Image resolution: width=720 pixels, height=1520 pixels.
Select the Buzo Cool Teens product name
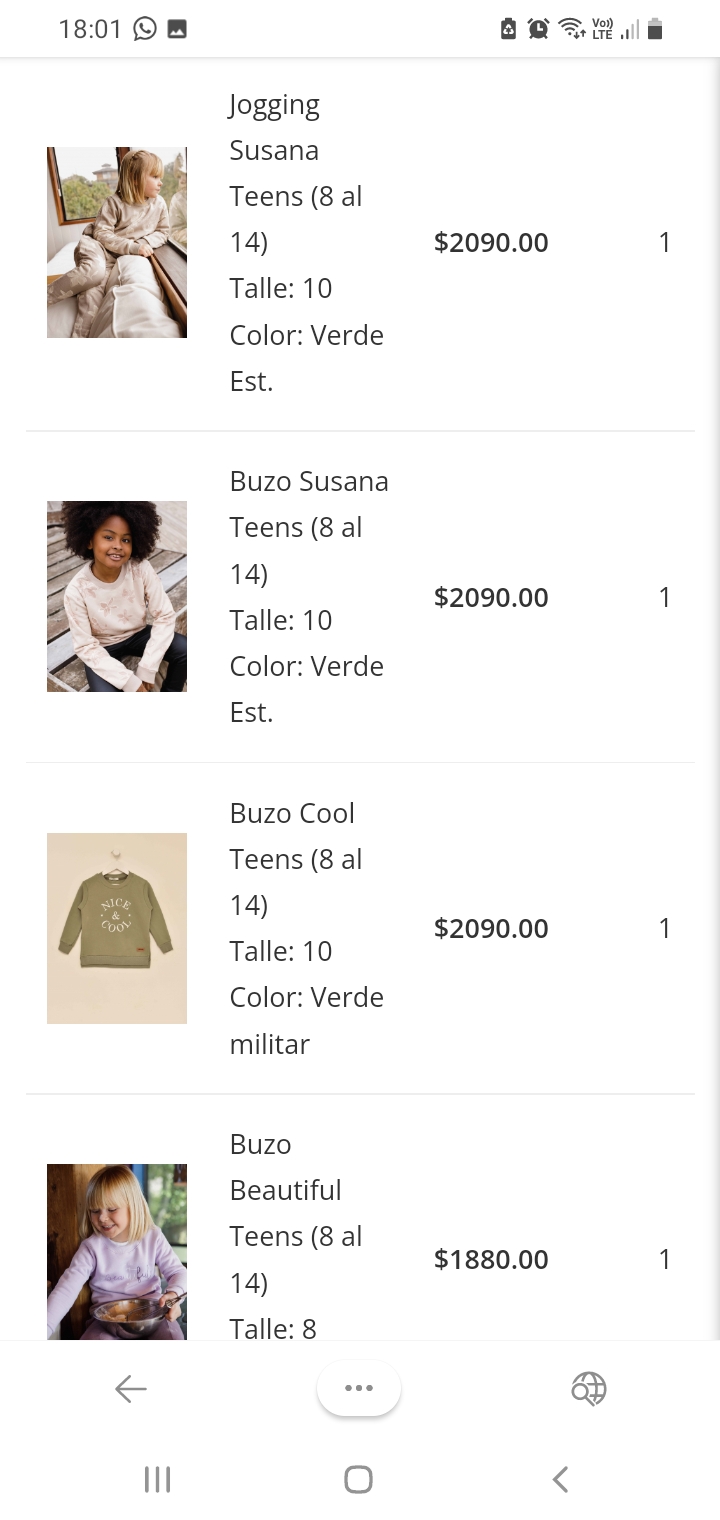[295, 859]
